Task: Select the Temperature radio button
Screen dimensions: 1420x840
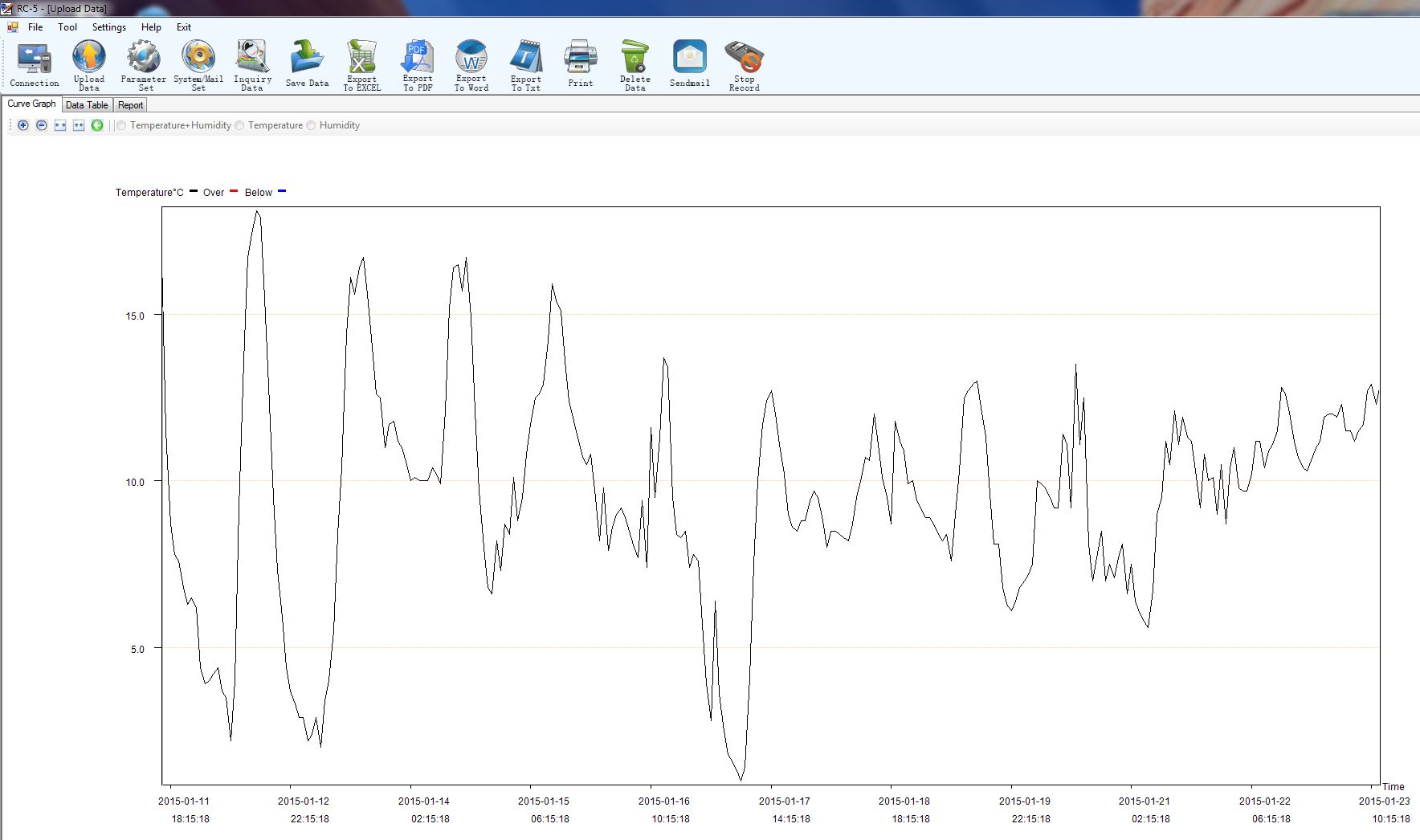Action: pyautogui.click(x=239, y=125)
